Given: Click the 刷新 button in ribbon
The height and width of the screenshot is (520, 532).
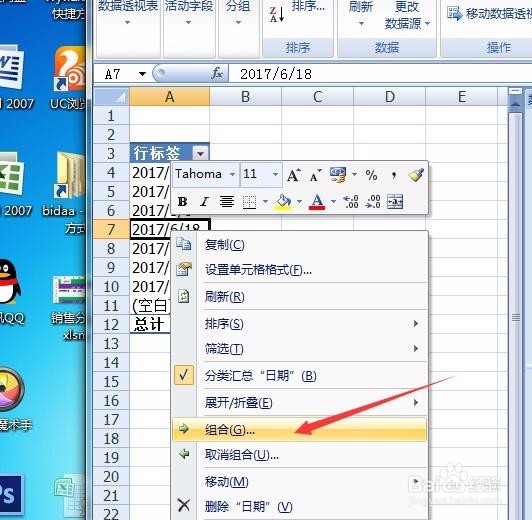Looking at the screenshot, I should pyautogui.click(x=361, y=13).
